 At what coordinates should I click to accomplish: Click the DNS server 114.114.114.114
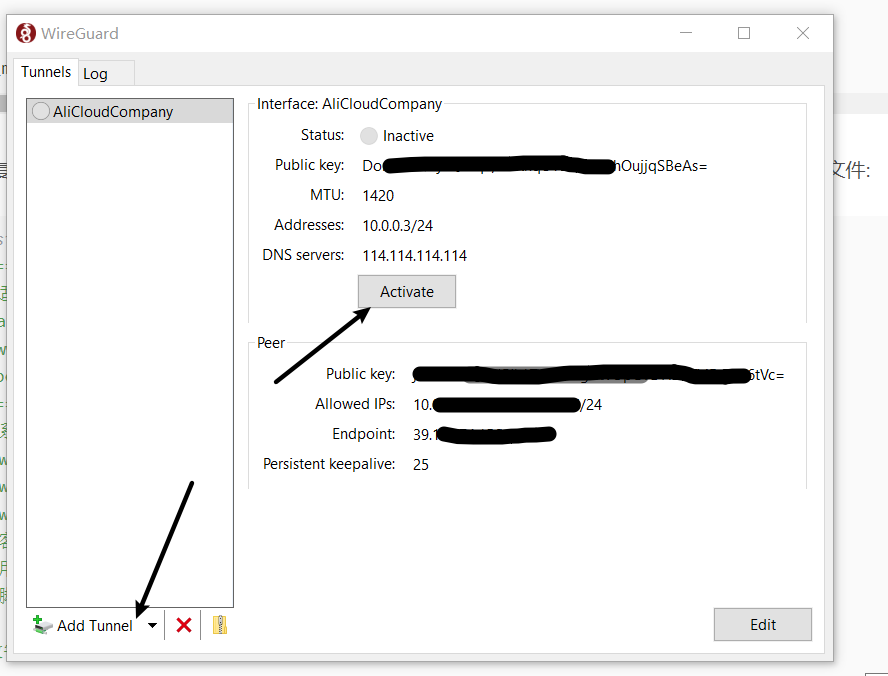(x=415, y=256)
